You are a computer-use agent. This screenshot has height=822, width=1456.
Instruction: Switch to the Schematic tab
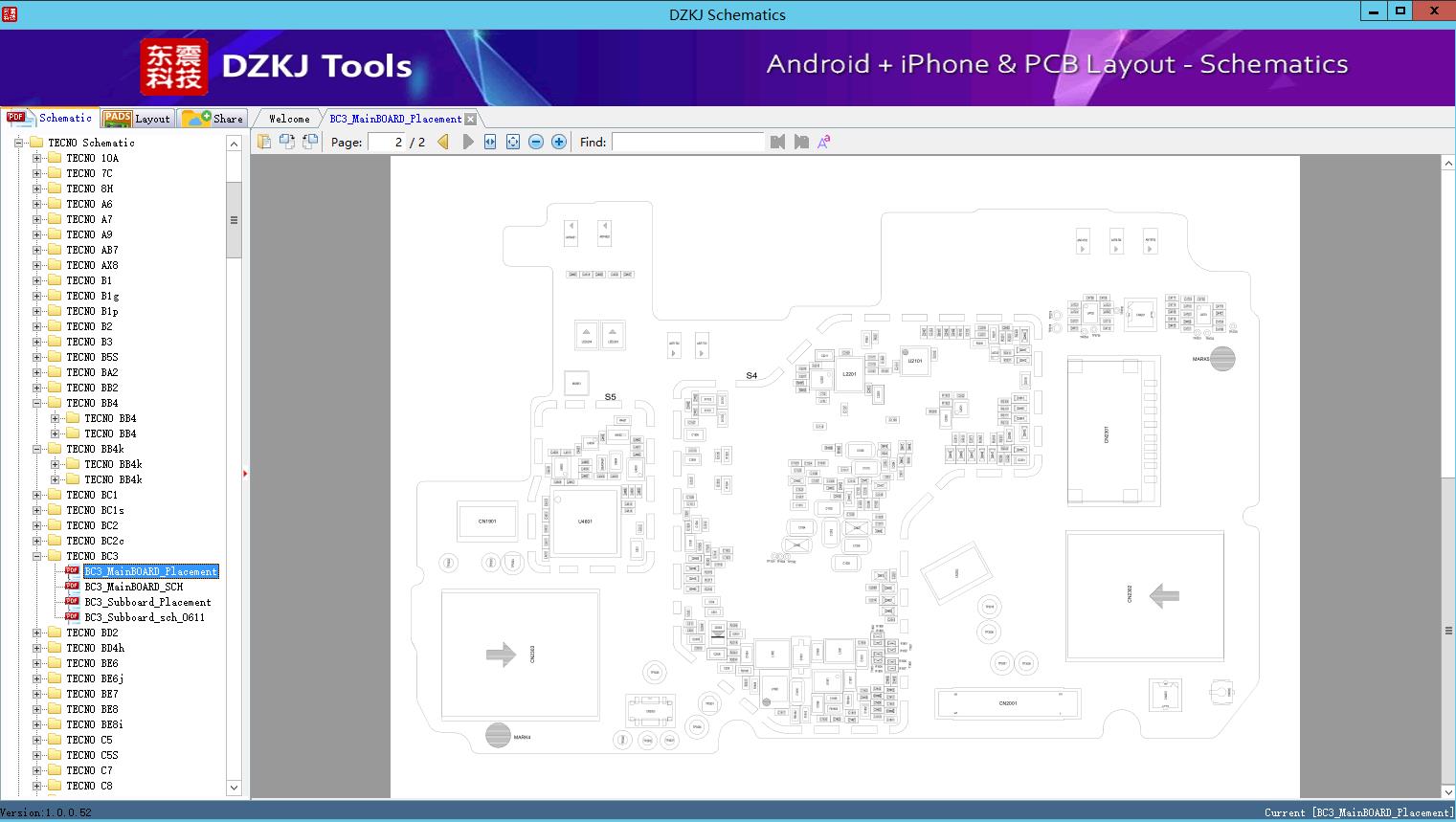(x=51, y=118)
